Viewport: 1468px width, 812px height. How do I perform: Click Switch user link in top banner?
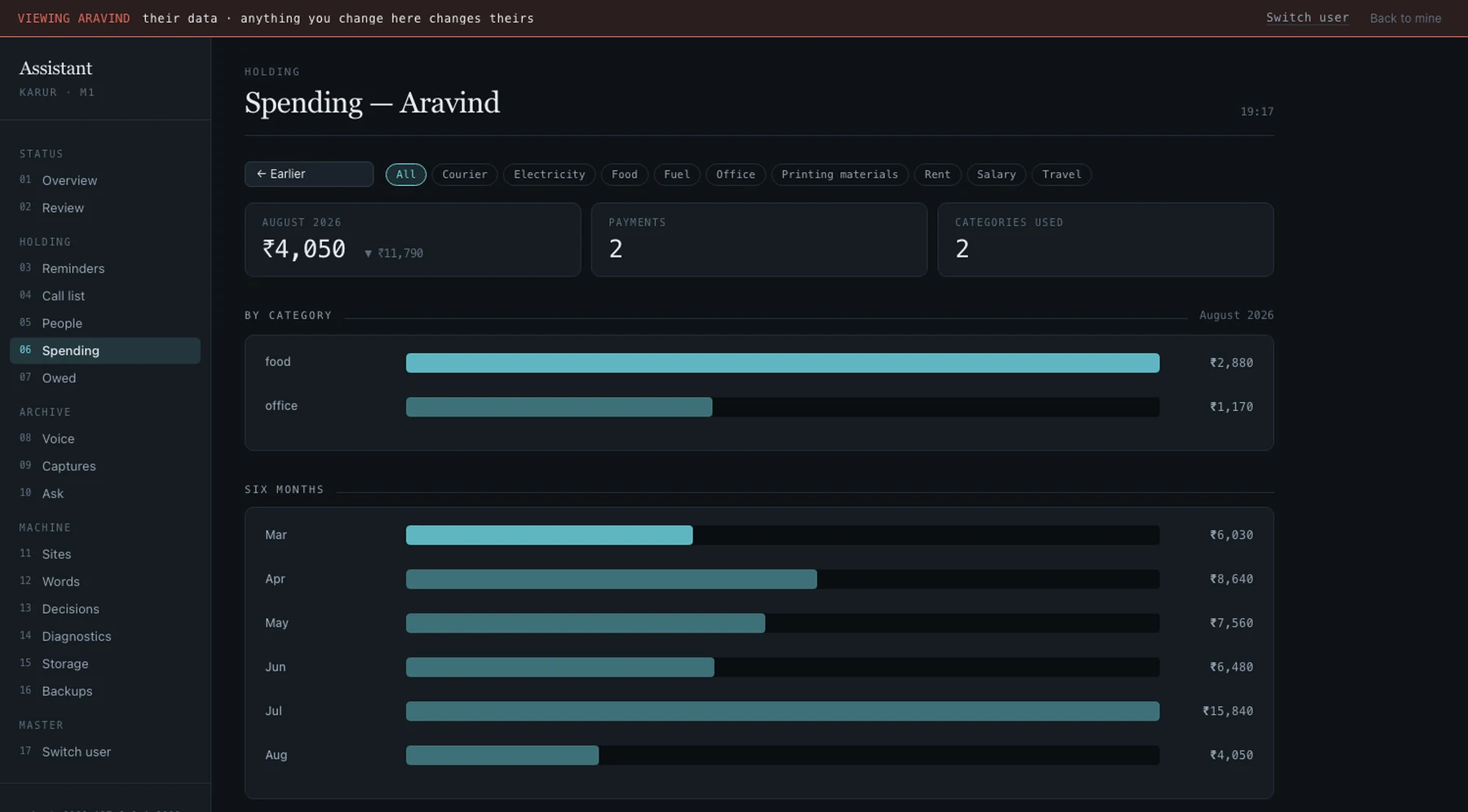(1307, 18)
